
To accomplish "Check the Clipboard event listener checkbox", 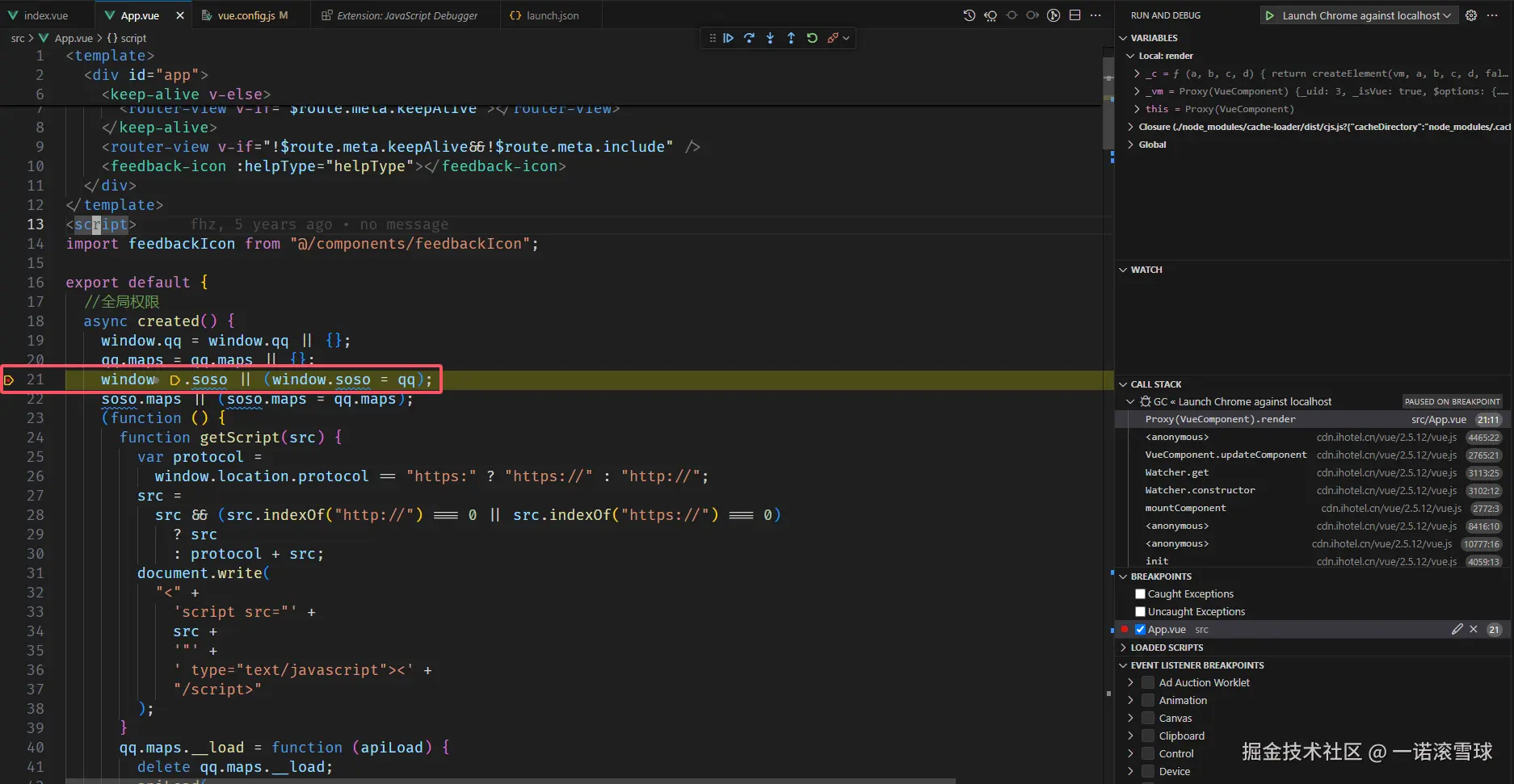I will [x=1147, y=736].
